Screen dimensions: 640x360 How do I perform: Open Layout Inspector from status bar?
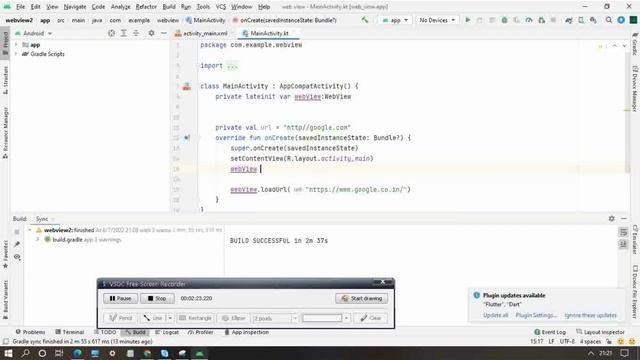tap(600, 332)
